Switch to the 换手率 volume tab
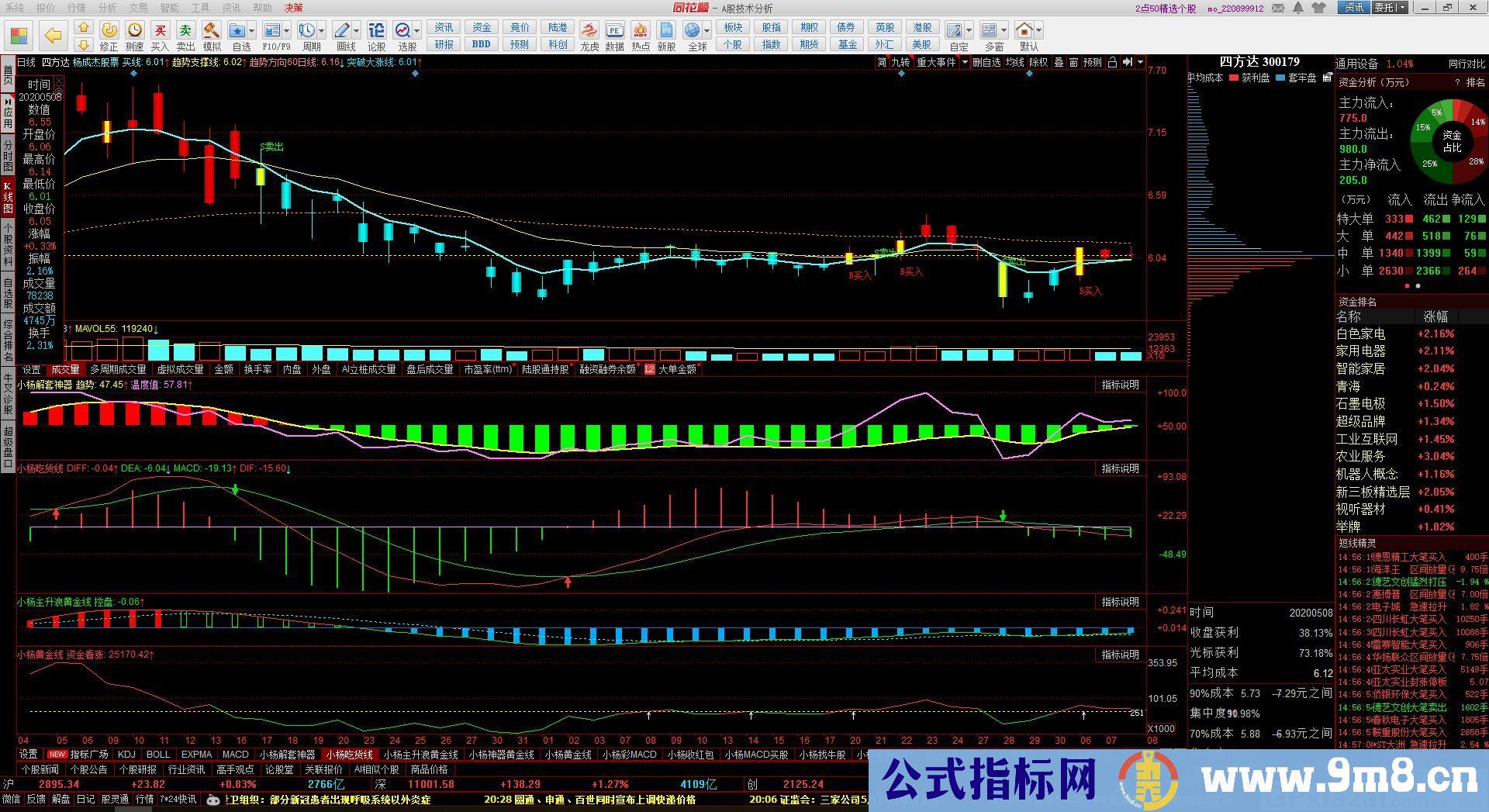 [257, 370]
